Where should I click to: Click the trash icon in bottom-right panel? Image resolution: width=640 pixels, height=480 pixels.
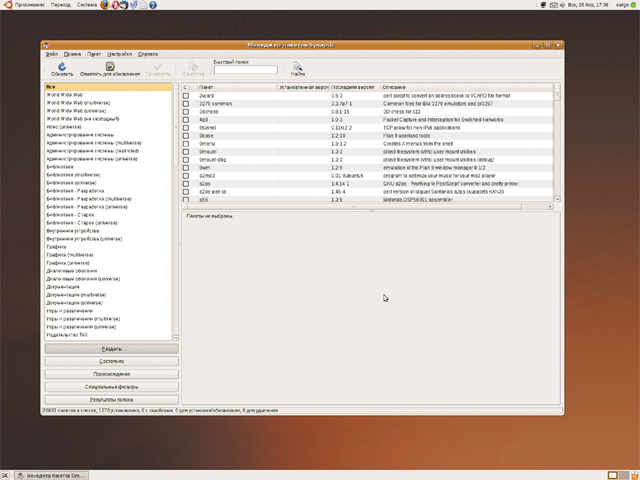pyautogui.click(x=634, y=475)
